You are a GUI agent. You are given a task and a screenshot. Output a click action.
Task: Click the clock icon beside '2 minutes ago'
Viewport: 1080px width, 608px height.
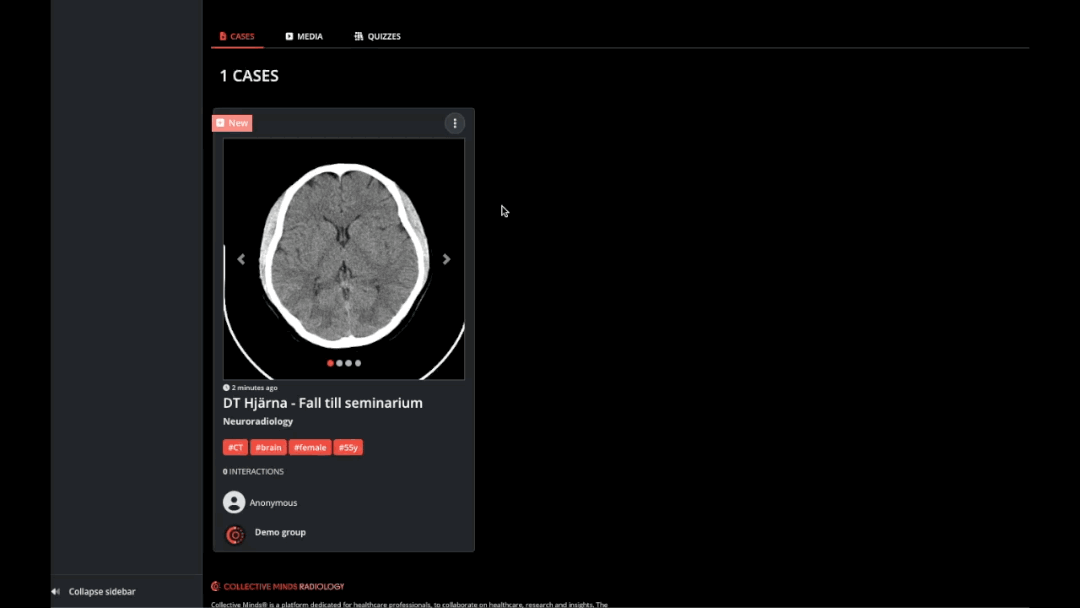pos(224,387)
